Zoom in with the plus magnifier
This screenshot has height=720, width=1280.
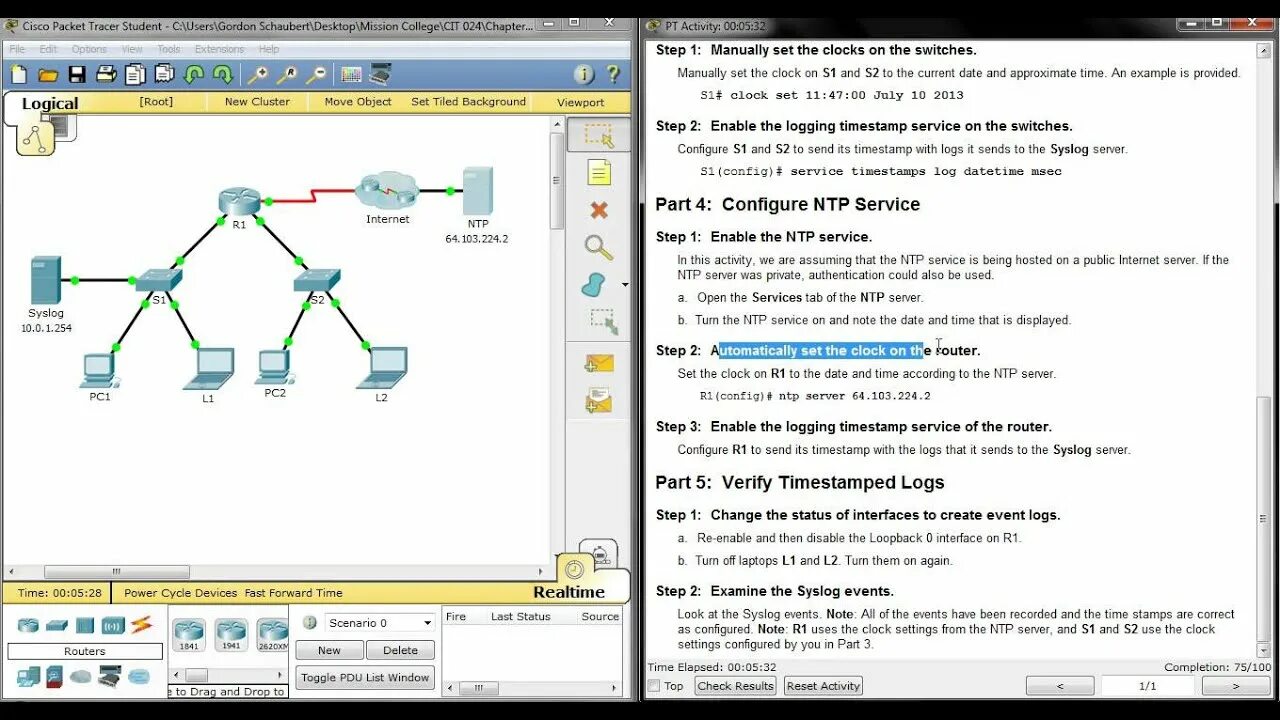coord(258,74)
